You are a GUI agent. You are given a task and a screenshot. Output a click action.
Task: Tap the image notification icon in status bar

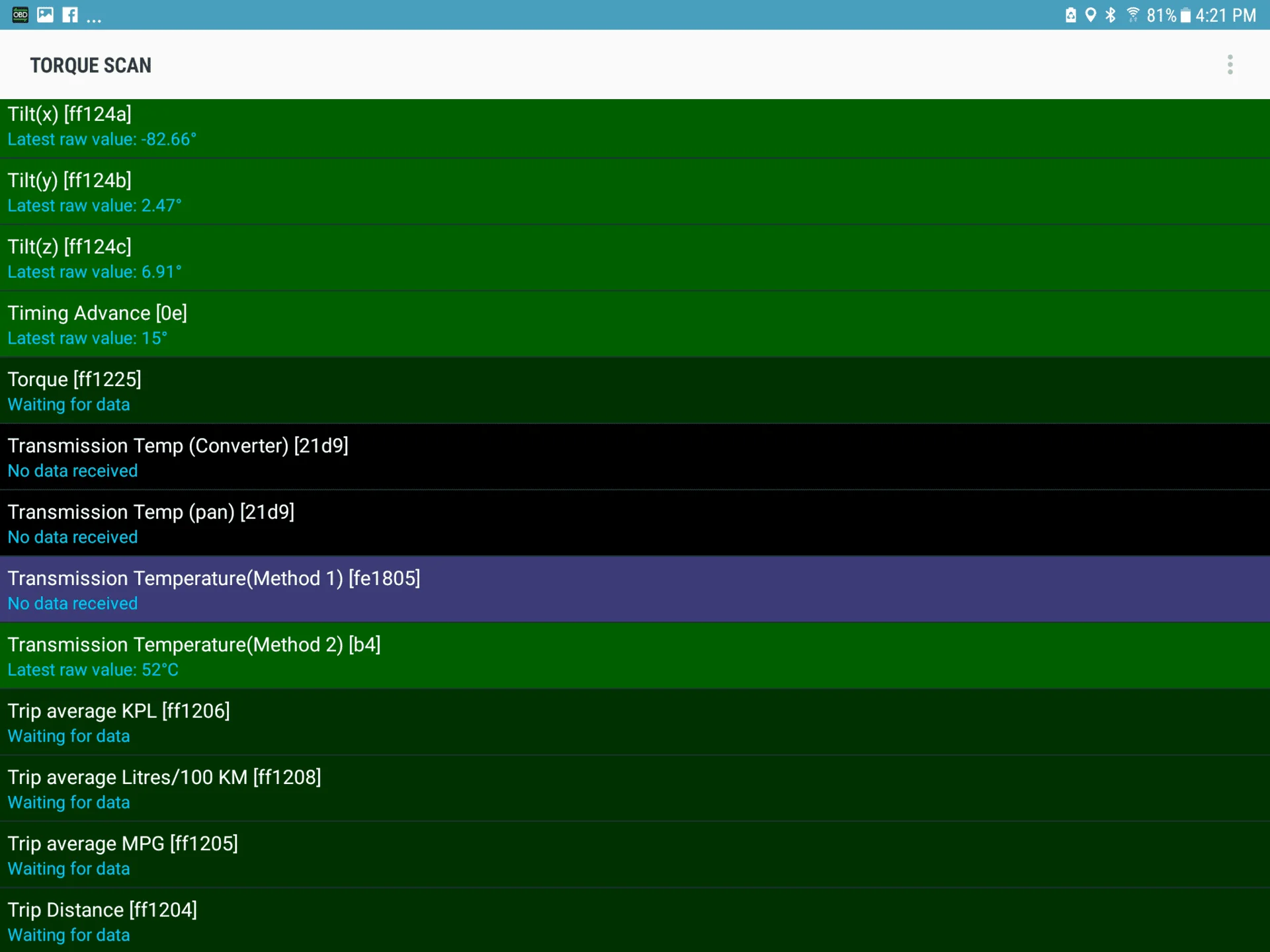coord(45,15)
